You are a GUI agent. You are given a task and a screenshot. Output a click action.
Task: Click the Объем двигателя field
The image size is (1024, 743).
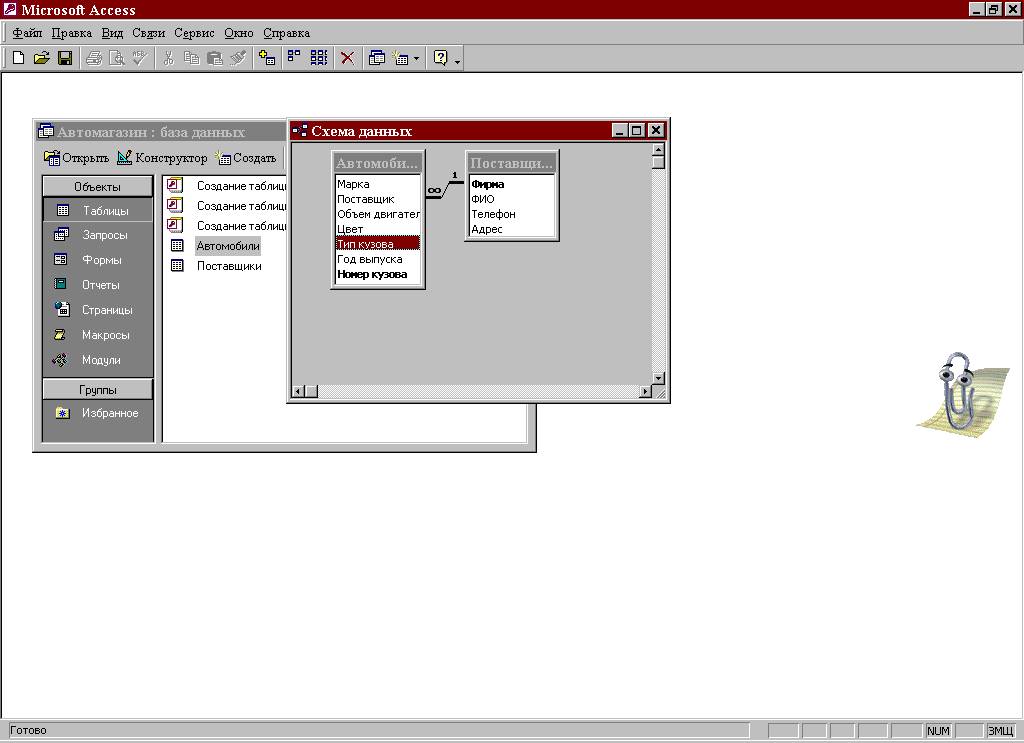377,214
